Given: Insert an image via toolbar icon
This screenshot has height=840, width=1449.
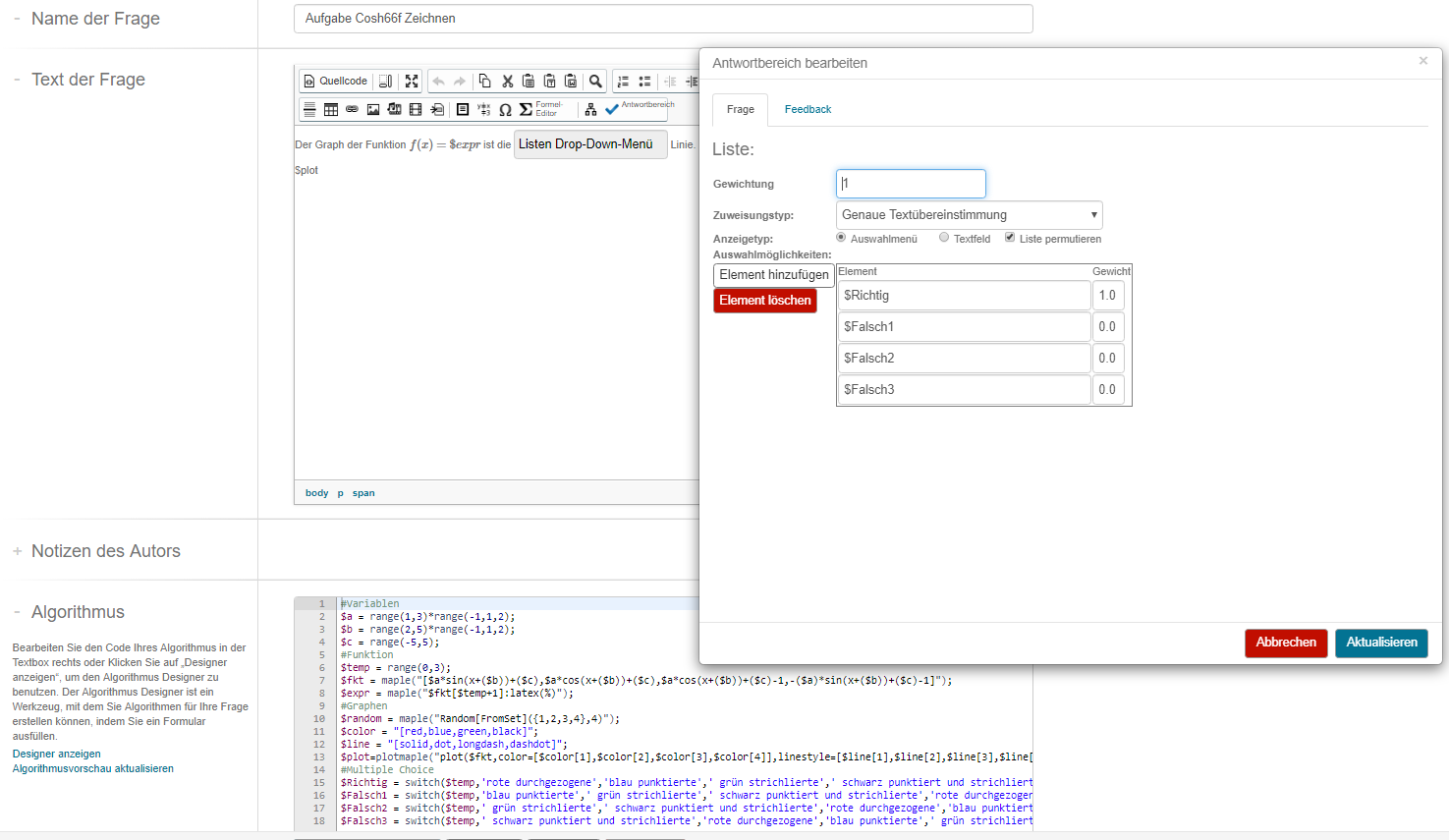Looking at the screenshot, I should pyautogui.click(x=373, y=109).
